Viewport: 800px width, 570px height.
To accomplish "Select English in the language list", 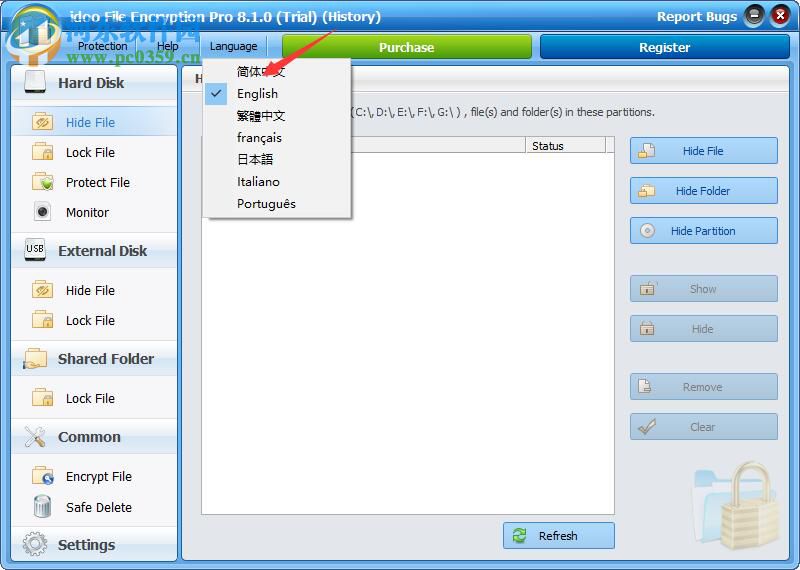I will (277, 94).
